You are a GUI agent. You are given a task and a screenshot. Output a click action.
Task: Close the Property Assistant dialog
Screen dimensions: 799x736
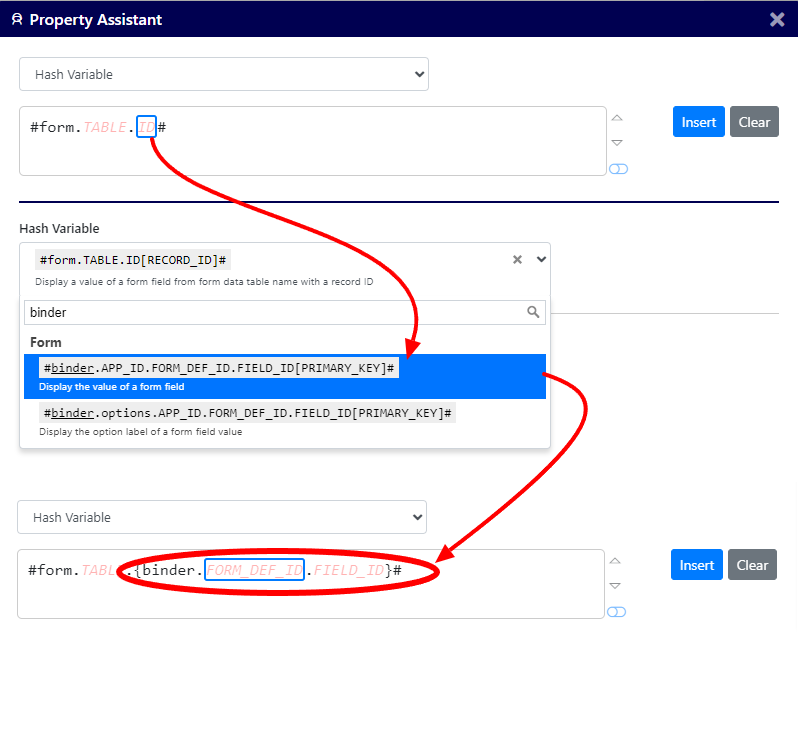click(776, 19)
